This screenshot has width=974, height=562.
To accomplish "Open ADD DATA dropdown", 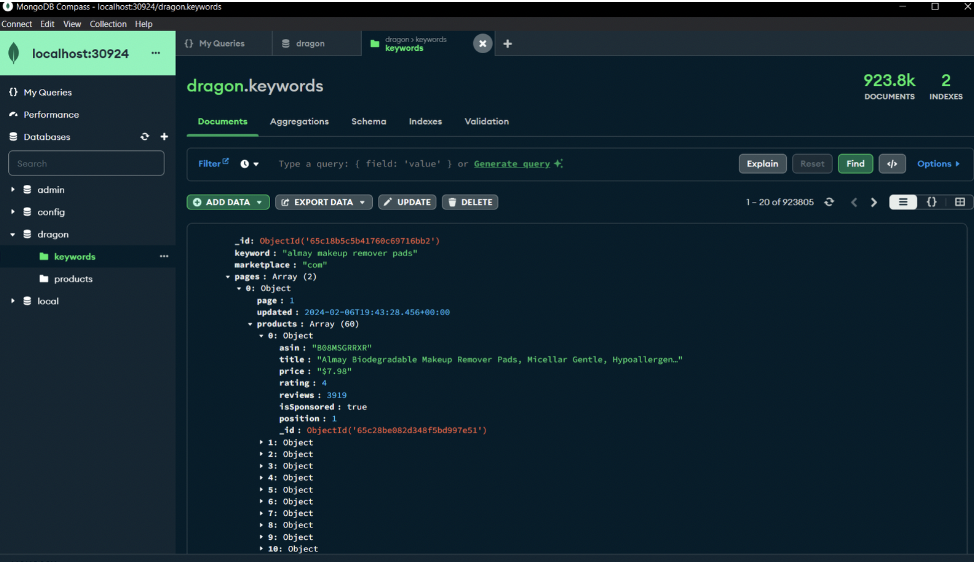I will [x=228, y=202].
